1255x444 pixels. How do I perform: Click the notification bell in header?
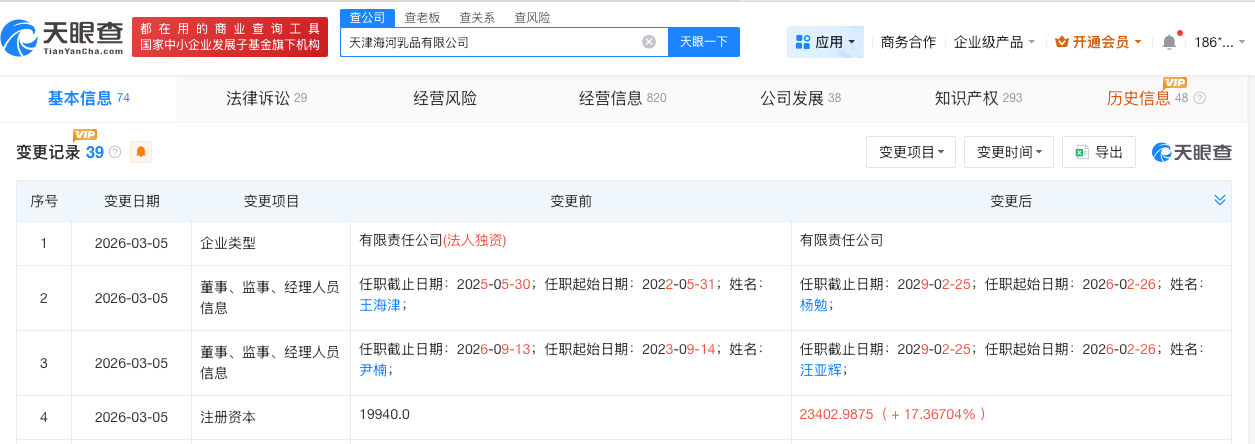[1169, 42]
